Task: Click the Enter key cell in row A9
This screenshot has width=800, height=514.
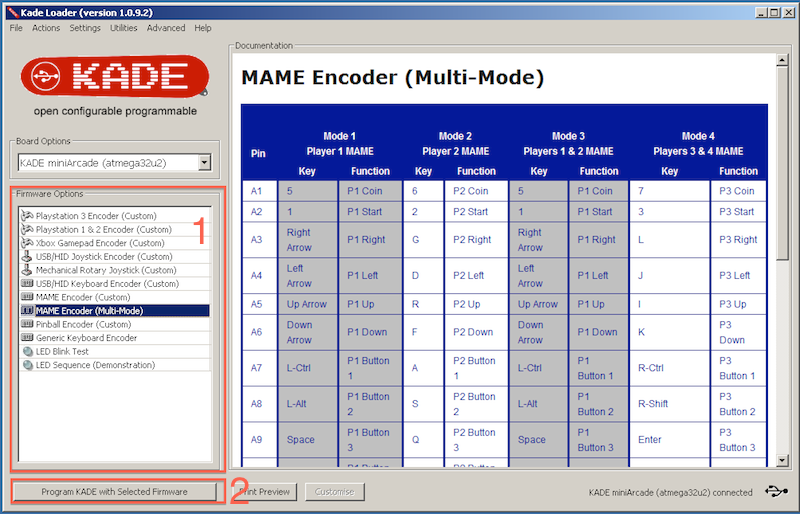Action: pos(669,439)
